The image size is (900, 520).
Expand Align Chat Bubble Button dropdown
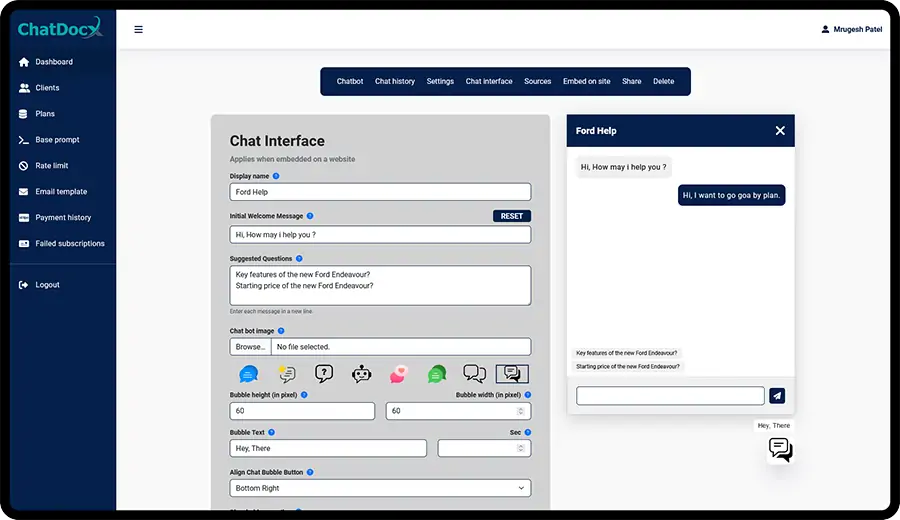click(x=380, y=488)
